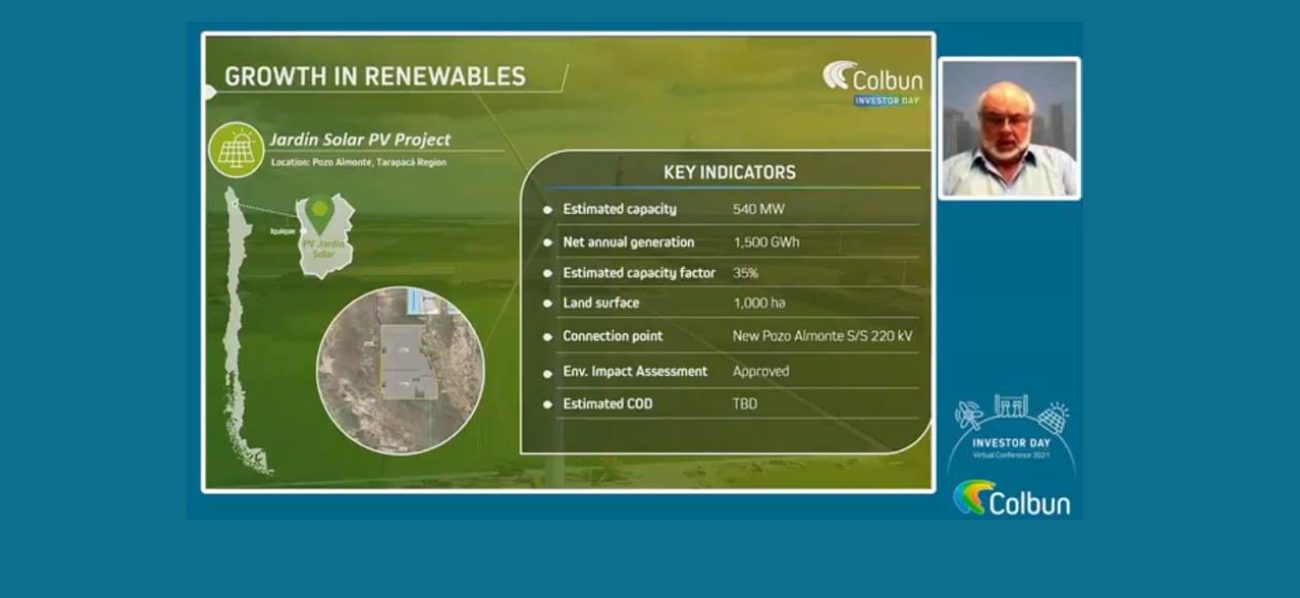Click the "35%" capacity factor value

(746, 273)
